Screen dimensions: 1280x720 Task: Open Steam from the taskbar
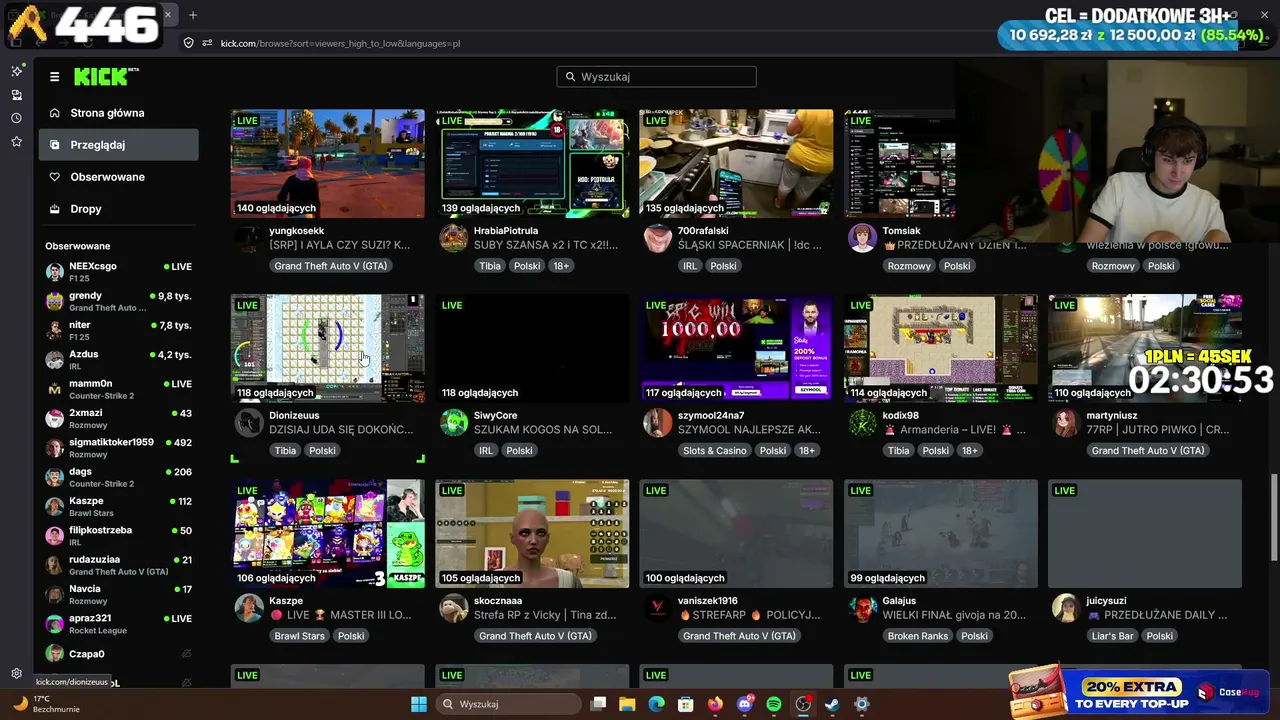coord(832,704)
